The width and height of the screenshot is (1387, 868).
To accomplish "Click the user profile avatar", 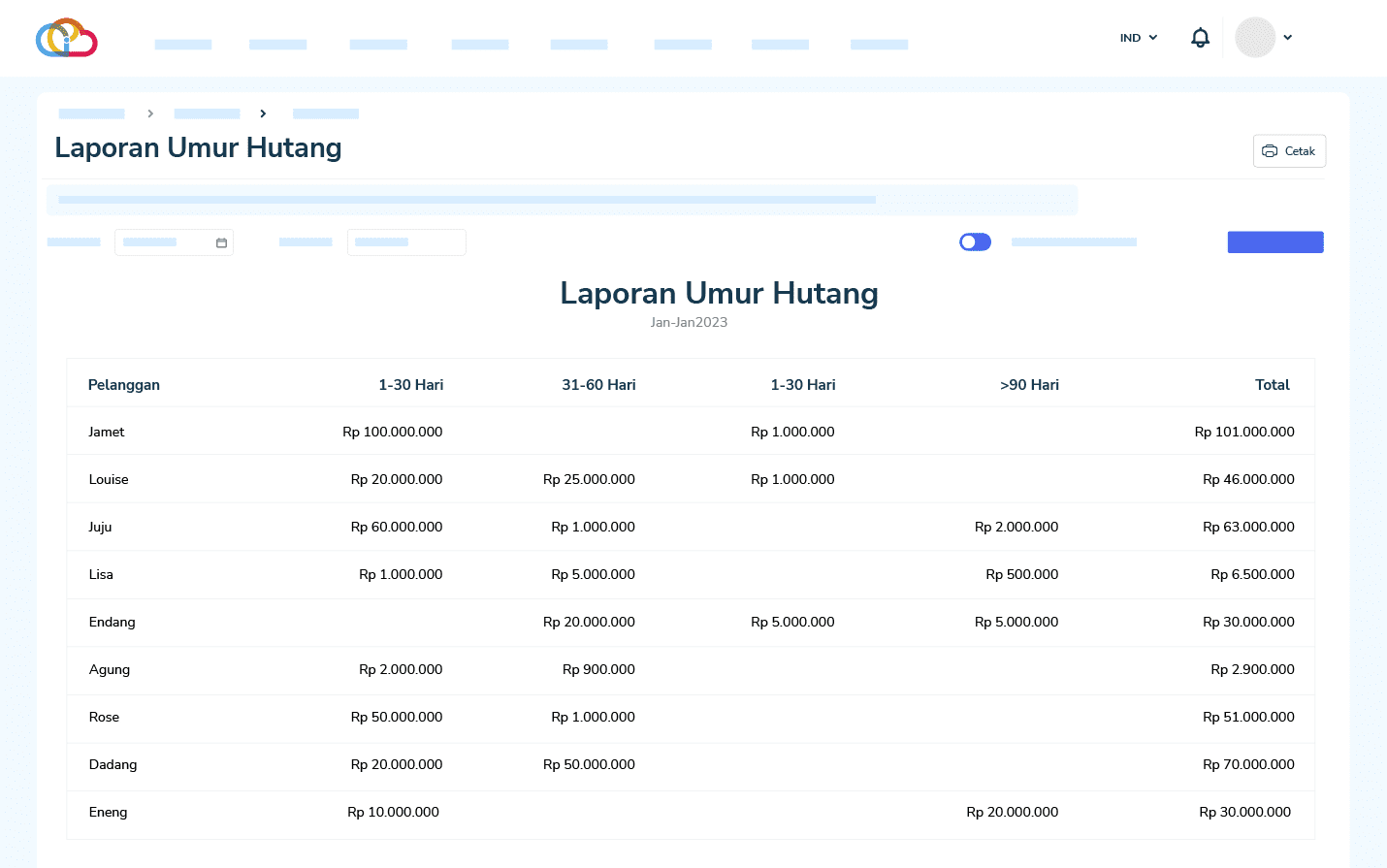I will tap(1254, 38).
